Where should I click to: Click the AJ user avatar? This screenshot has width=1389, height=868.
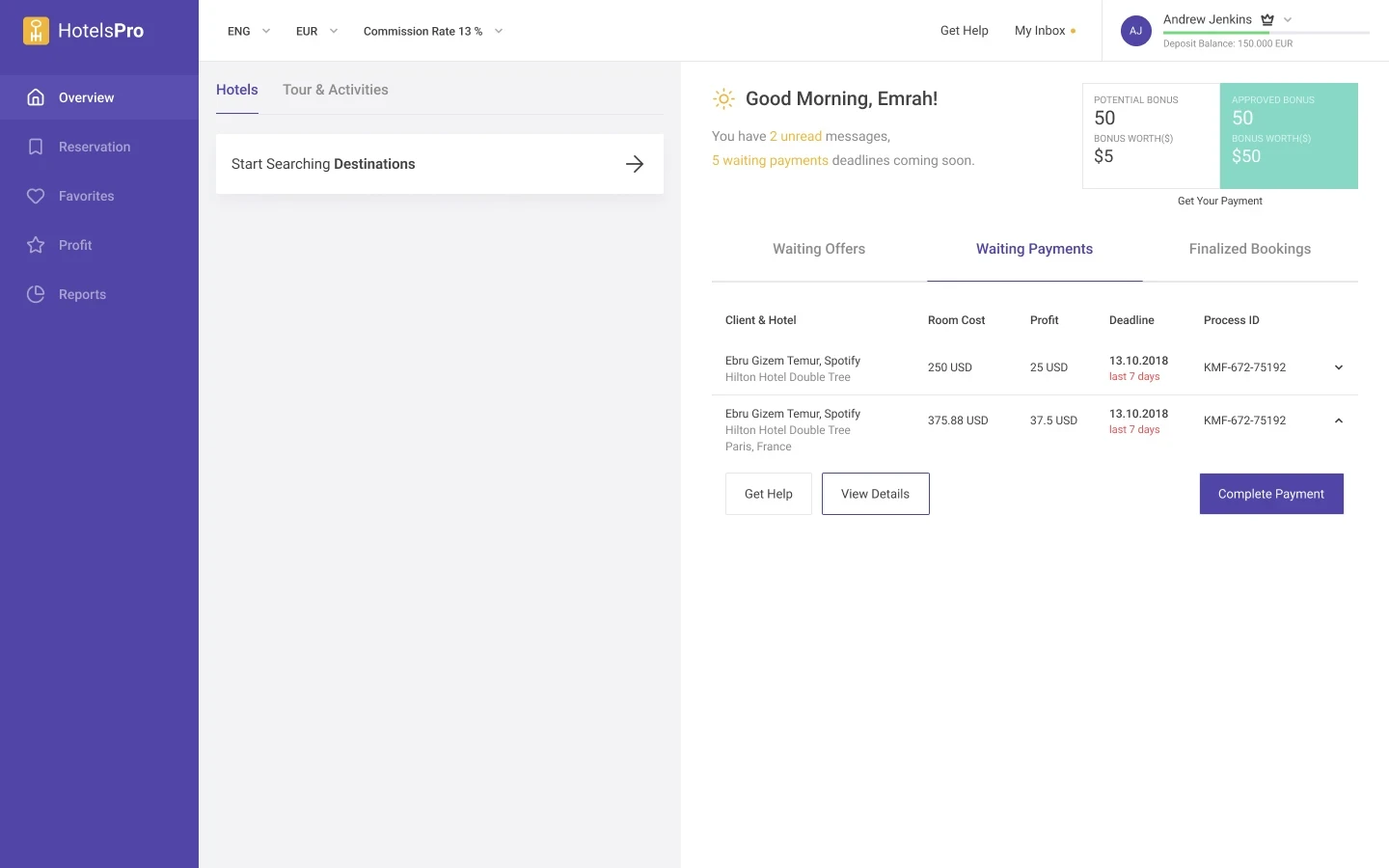tap(1135, 31)
